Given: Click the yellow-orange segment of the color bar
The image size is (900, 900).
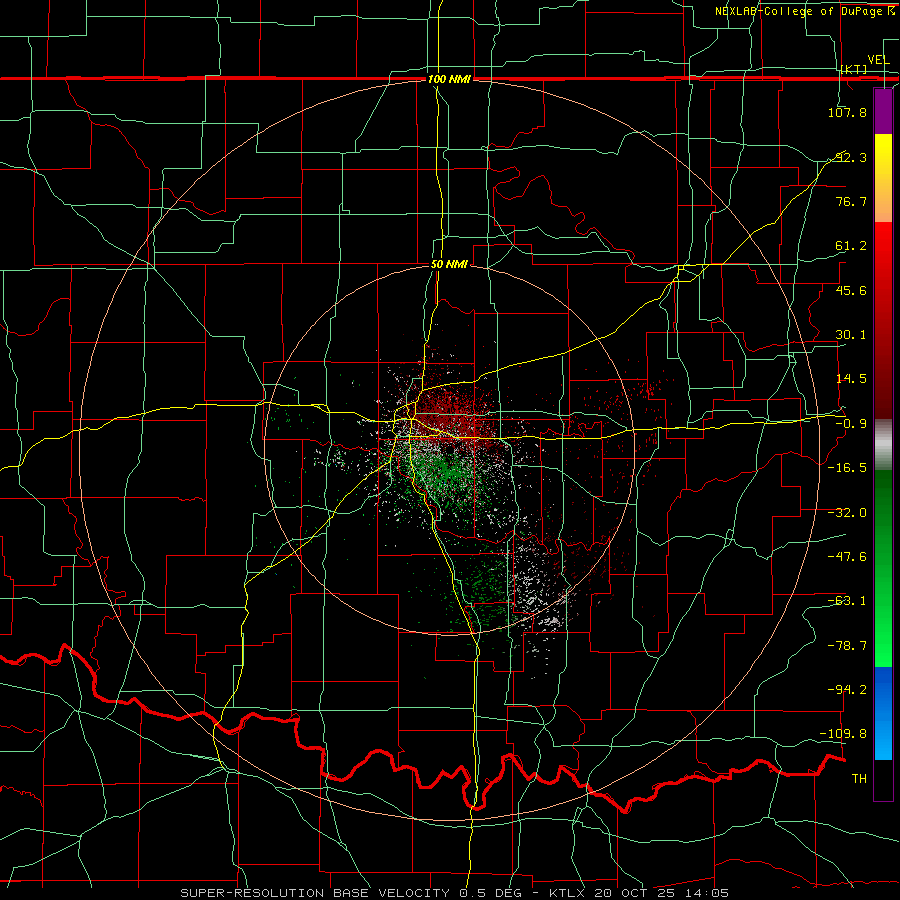Looking at the screenshot, I should [x=883, y=179].
